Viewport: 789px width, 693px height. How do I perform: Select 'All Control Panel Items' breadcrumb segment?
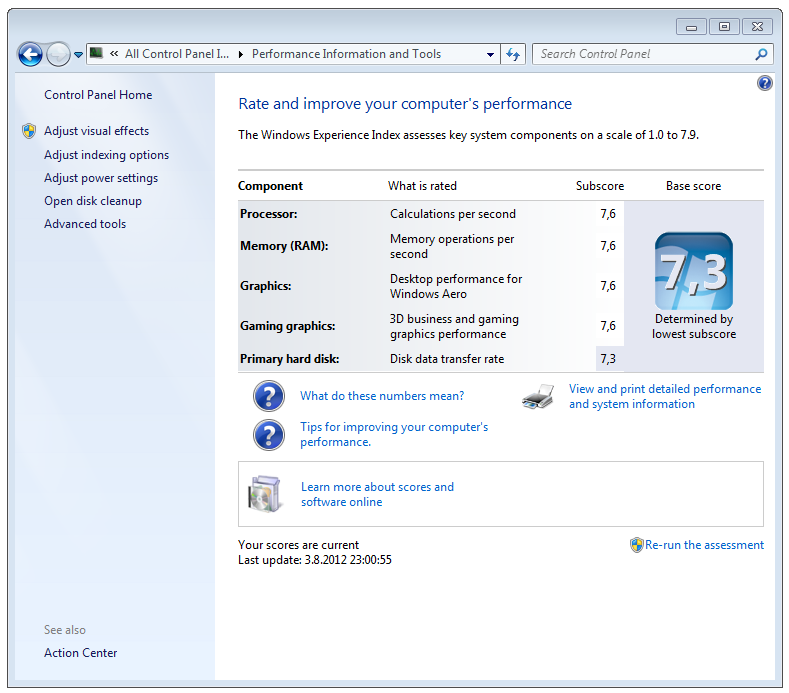176,55
